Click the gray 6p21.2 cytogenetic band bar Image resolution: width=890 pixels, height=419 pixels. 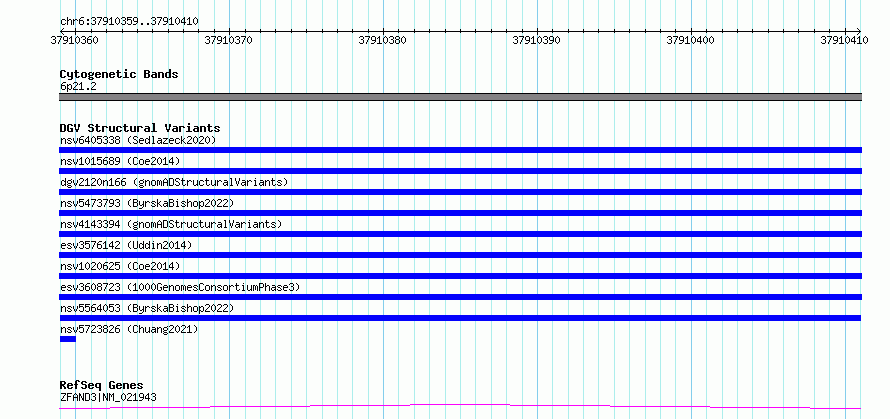click(x=460, y=97)
